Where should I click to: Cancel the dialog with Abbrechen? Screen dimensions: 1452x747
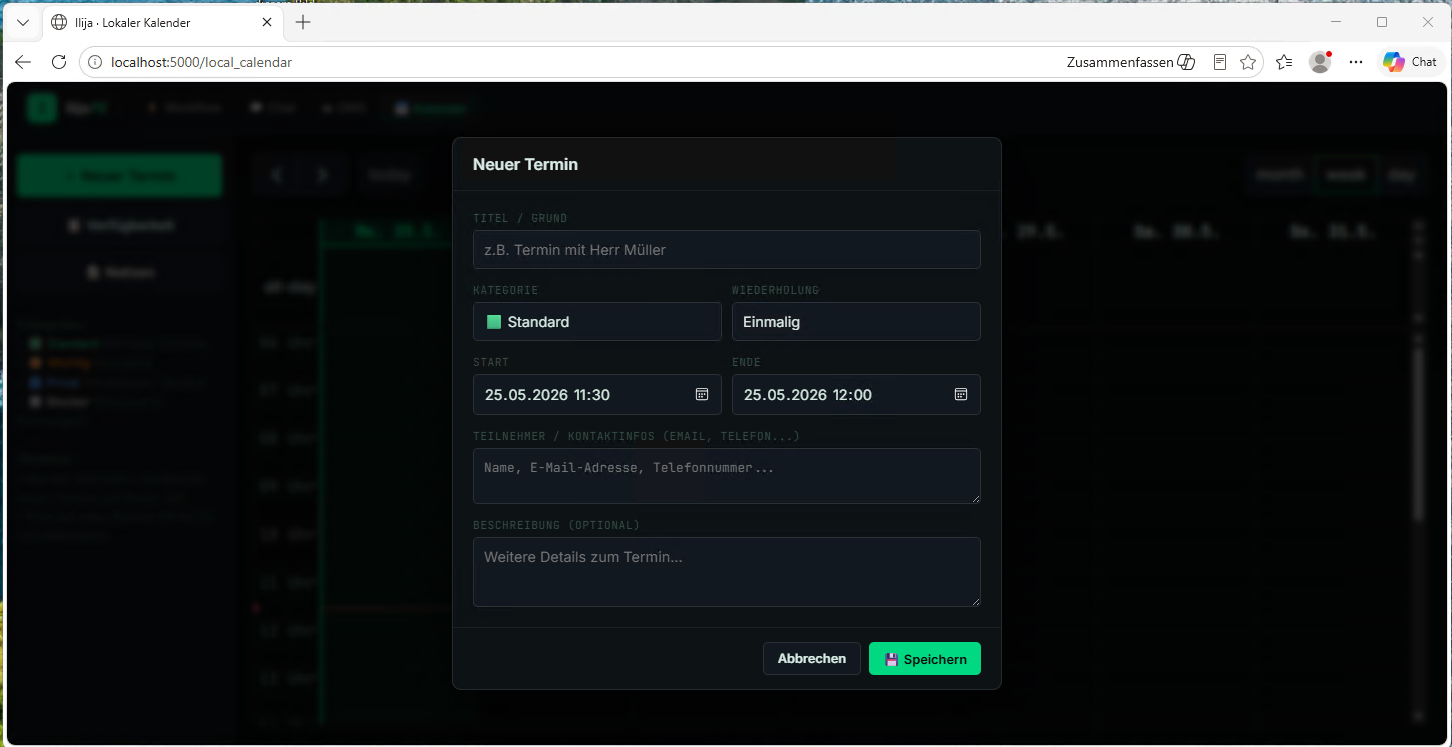(812, 659)
